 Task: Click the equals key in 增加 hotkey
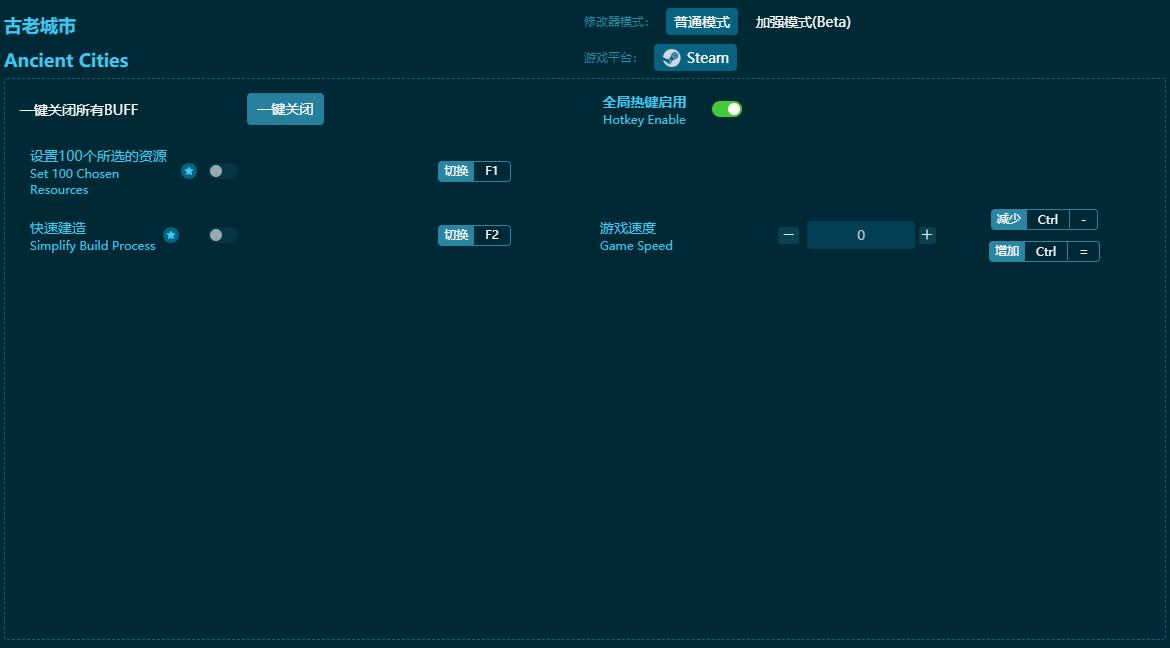(x=1083, y=252)
